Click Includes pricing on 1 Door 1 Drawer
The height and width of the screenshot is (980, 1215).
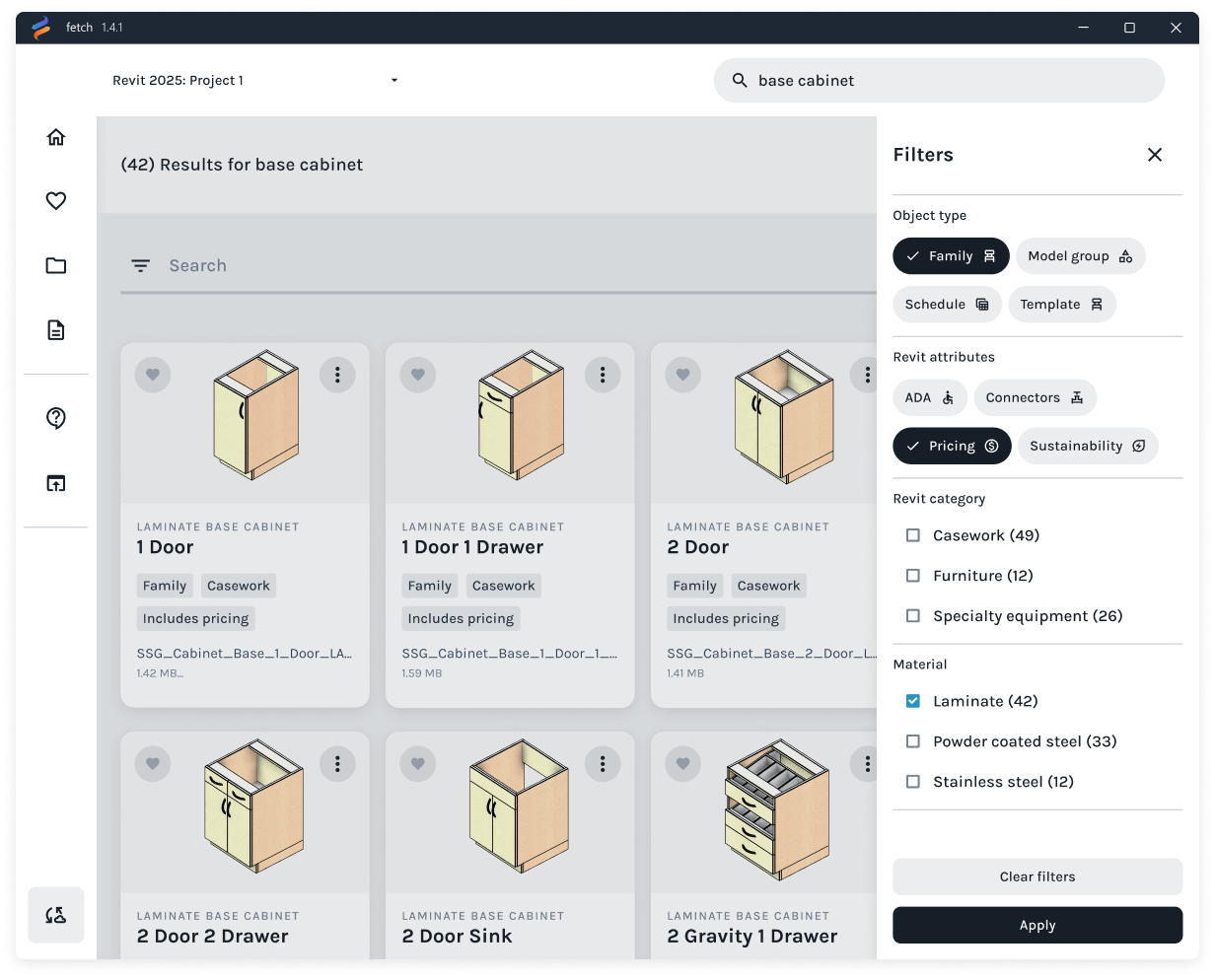tap(461, 619)
